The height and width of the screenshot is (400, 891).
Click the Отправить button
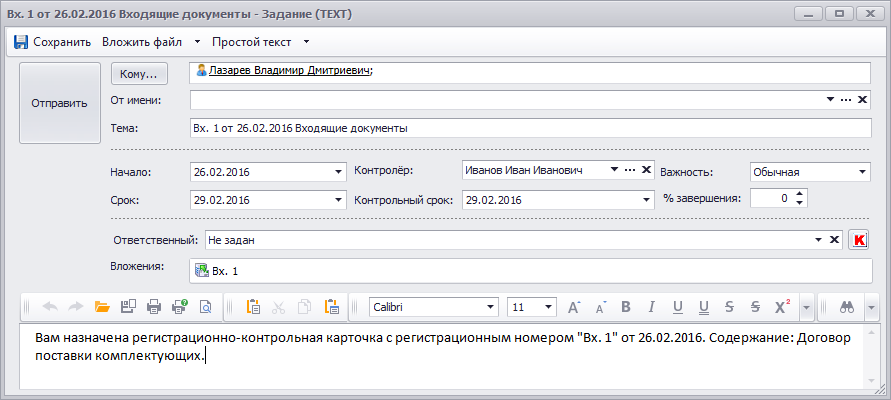tap(59, 103)
